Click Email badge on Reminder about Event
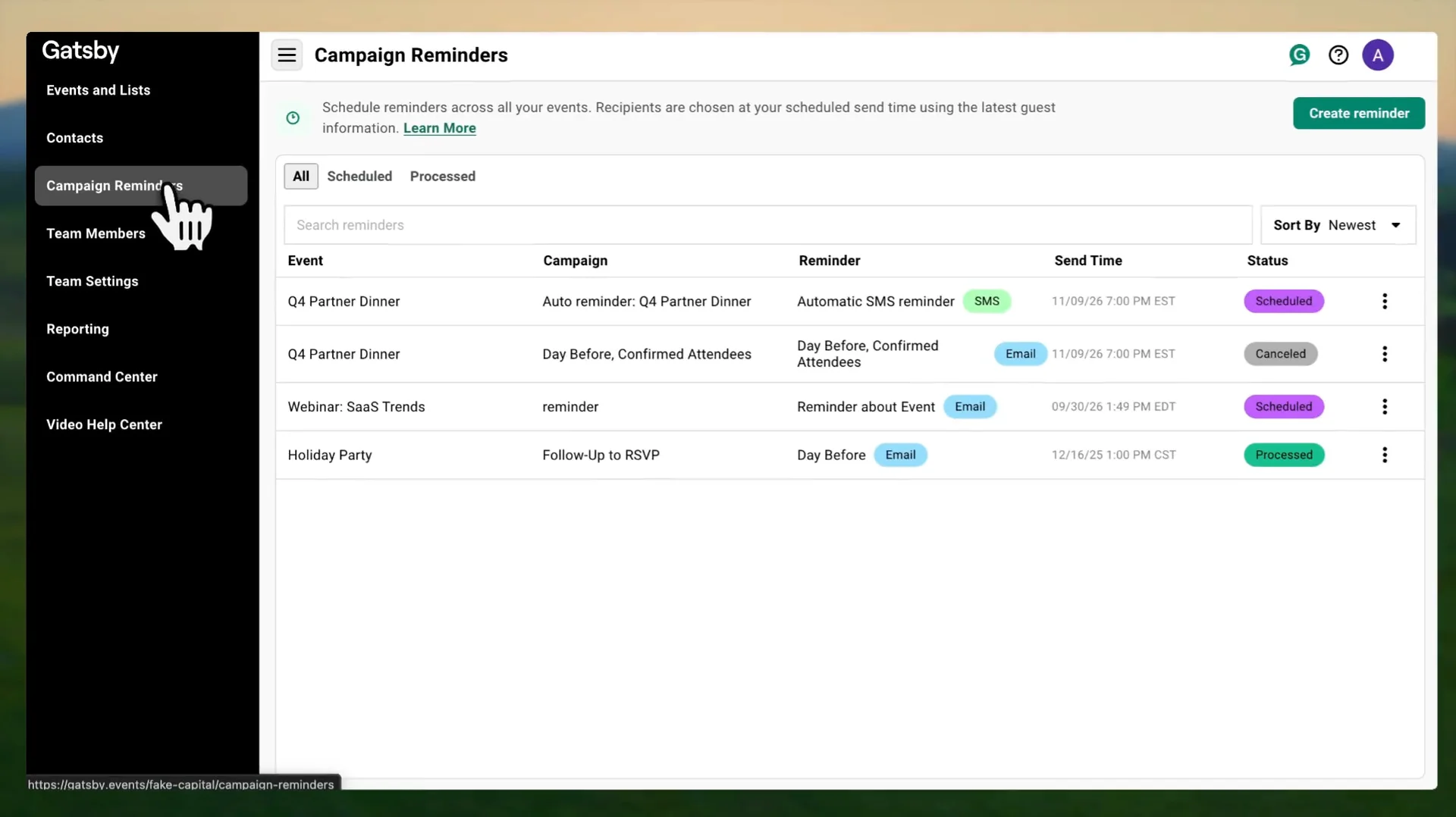This screenshot has height=817, width=1456. (x=970, y=406)
